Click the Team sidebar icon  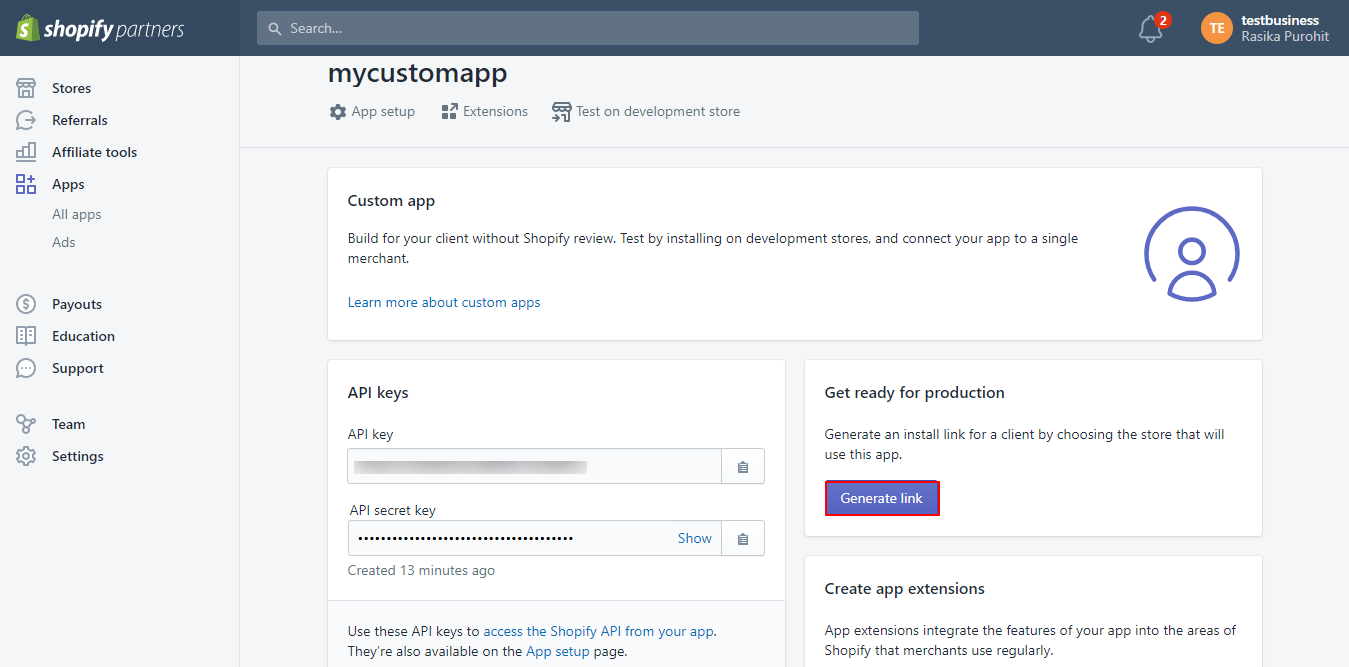coord(26,424)
